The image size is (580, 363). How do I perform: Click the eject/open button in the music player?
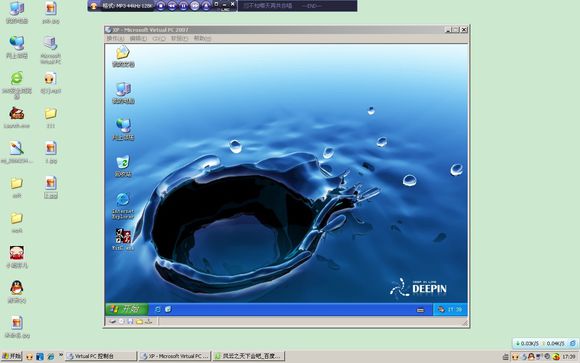click(x=206, y=6)
